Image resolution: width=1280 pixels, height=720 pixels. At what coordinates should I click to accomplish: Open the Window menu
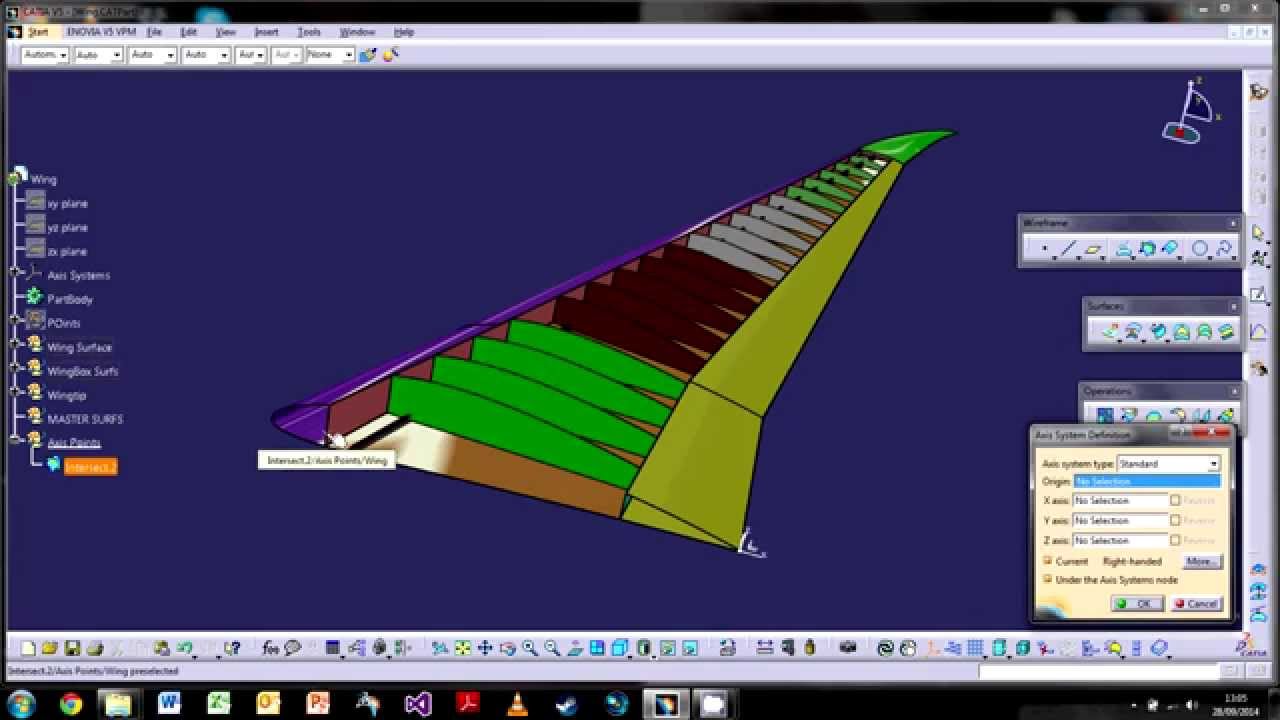click(357, 32)
